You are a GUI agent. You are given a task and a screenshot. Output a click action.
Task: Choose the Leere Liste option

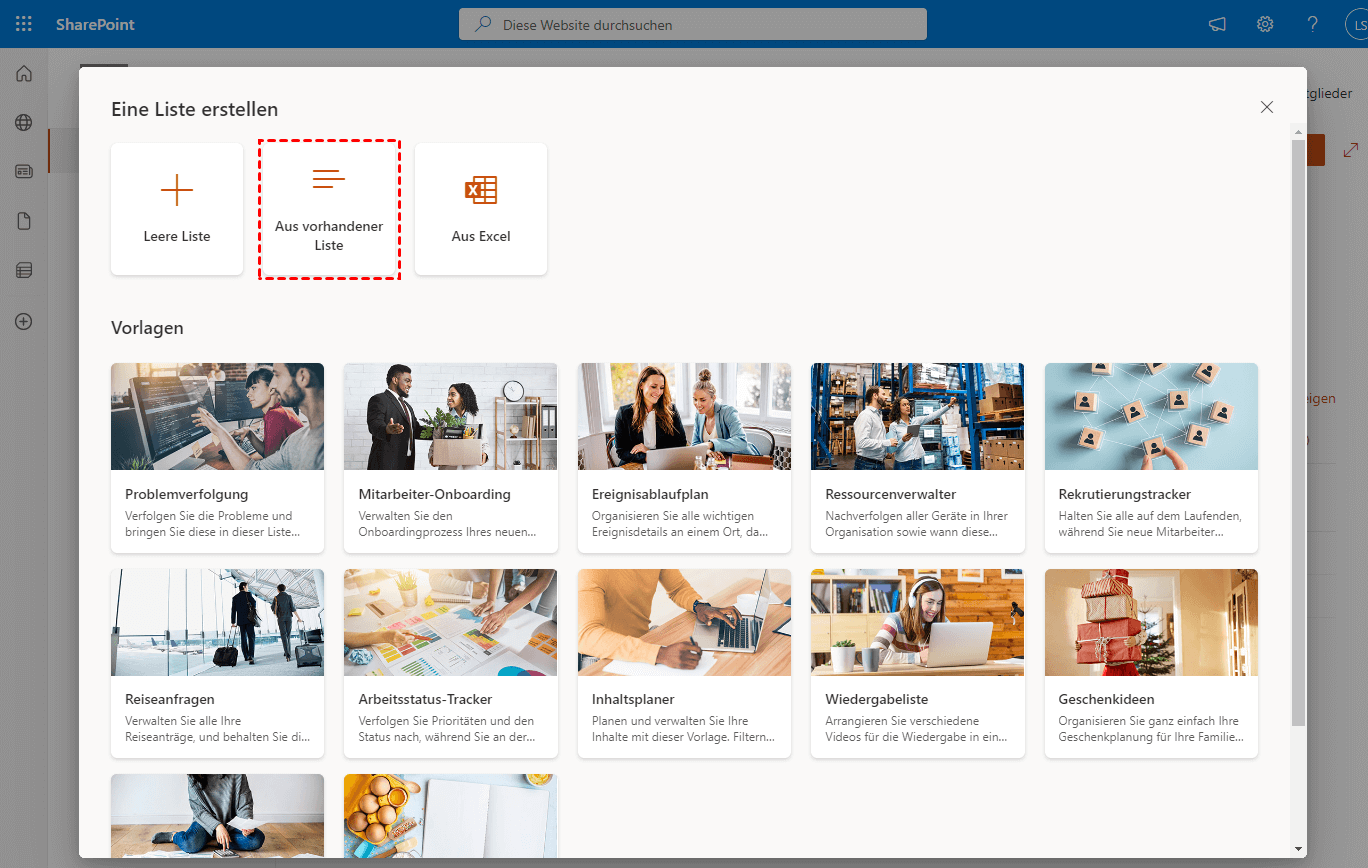coord(177,209)
